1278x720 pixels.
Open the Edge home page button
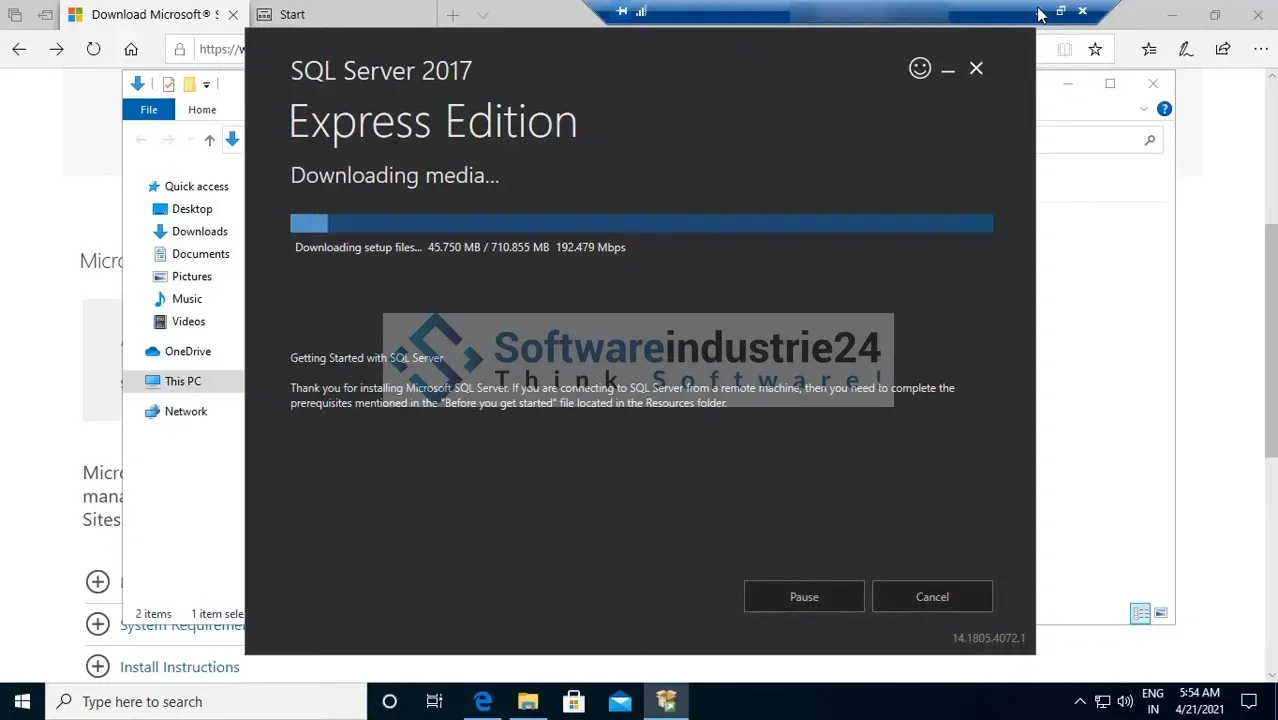pos(131,49)
